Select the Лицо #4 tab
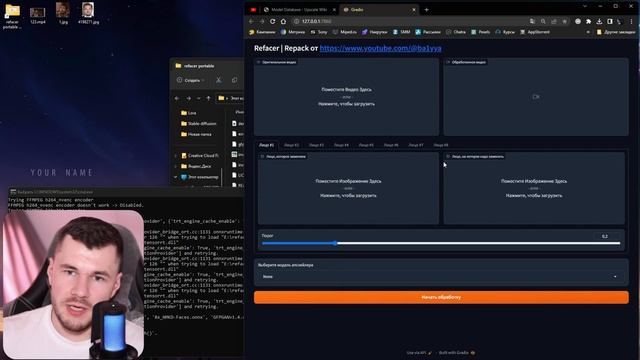Viewport: 640px width, 360px height. click(x=341, y=145)
